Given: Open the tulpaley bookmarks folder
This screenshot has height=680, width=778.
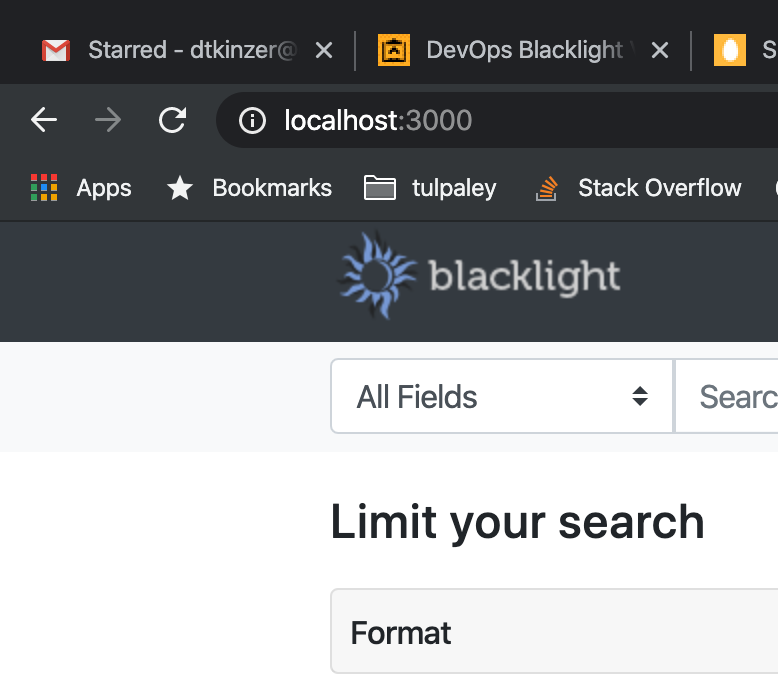Looking at the screenshot, I should click(x=430, y=188).
